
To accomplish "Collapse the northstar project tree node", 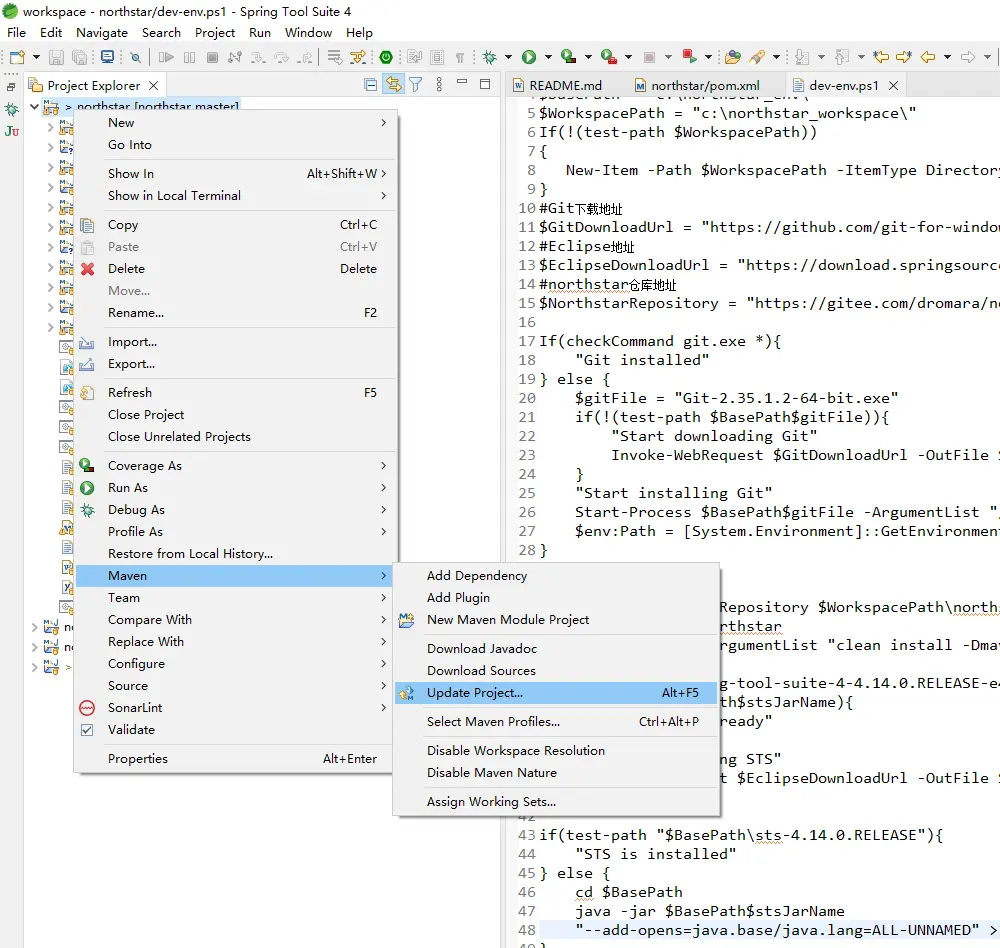I will [x=35, y=106].
